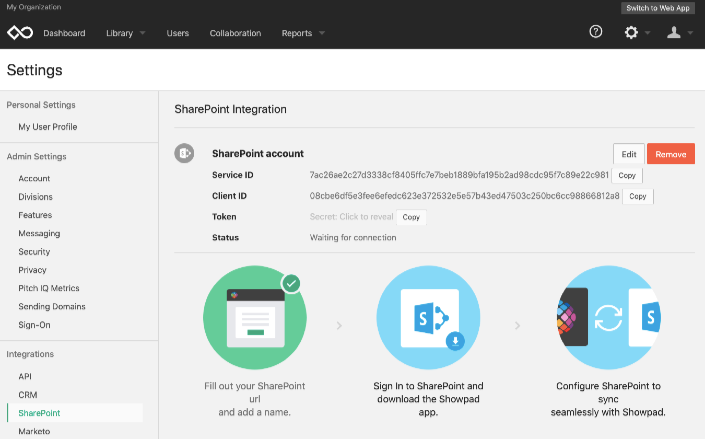Open the settings gear icon

click(x=631, y=32)
